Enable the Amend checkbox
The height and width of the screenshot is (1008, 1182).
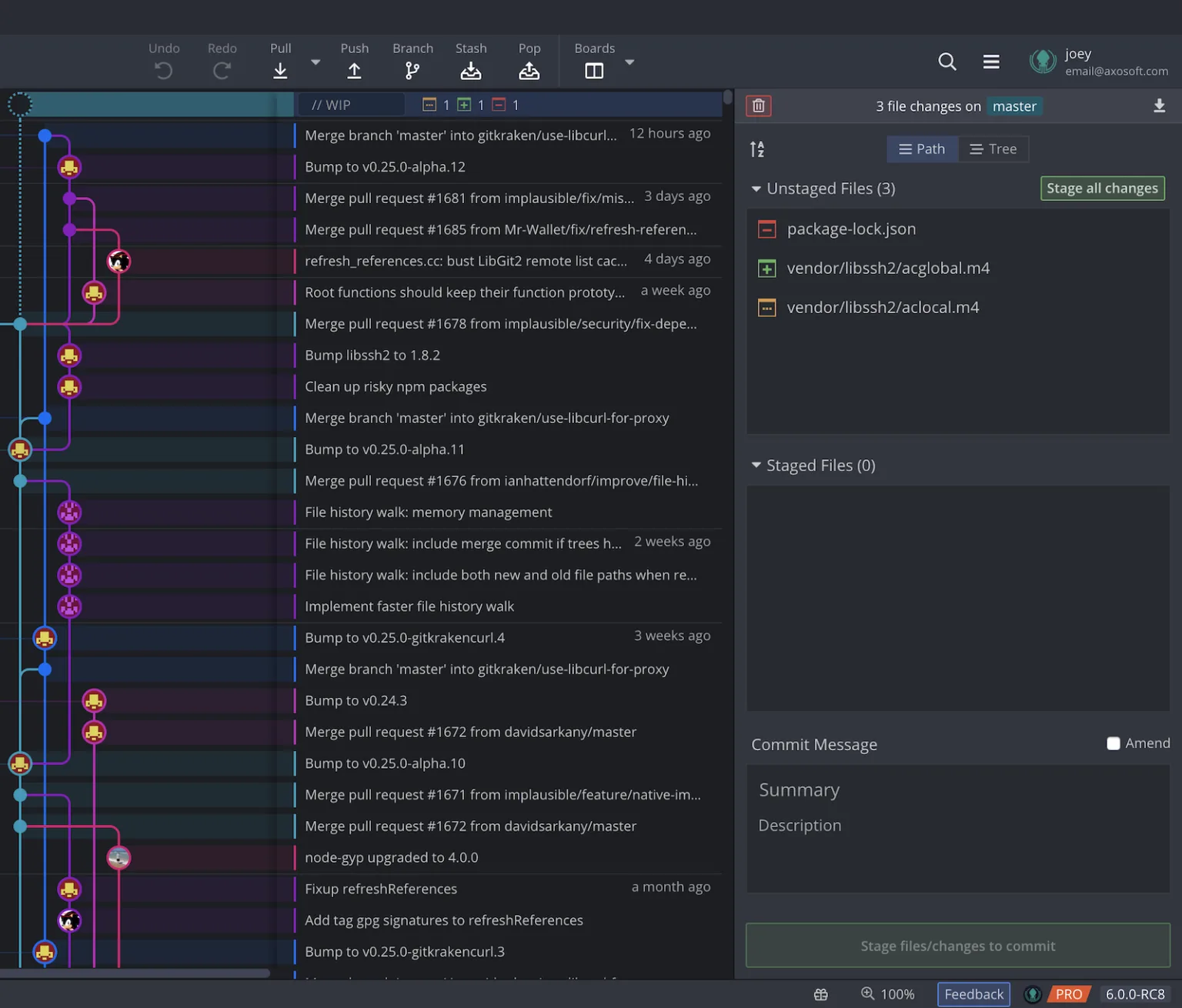coord(1113,743)
